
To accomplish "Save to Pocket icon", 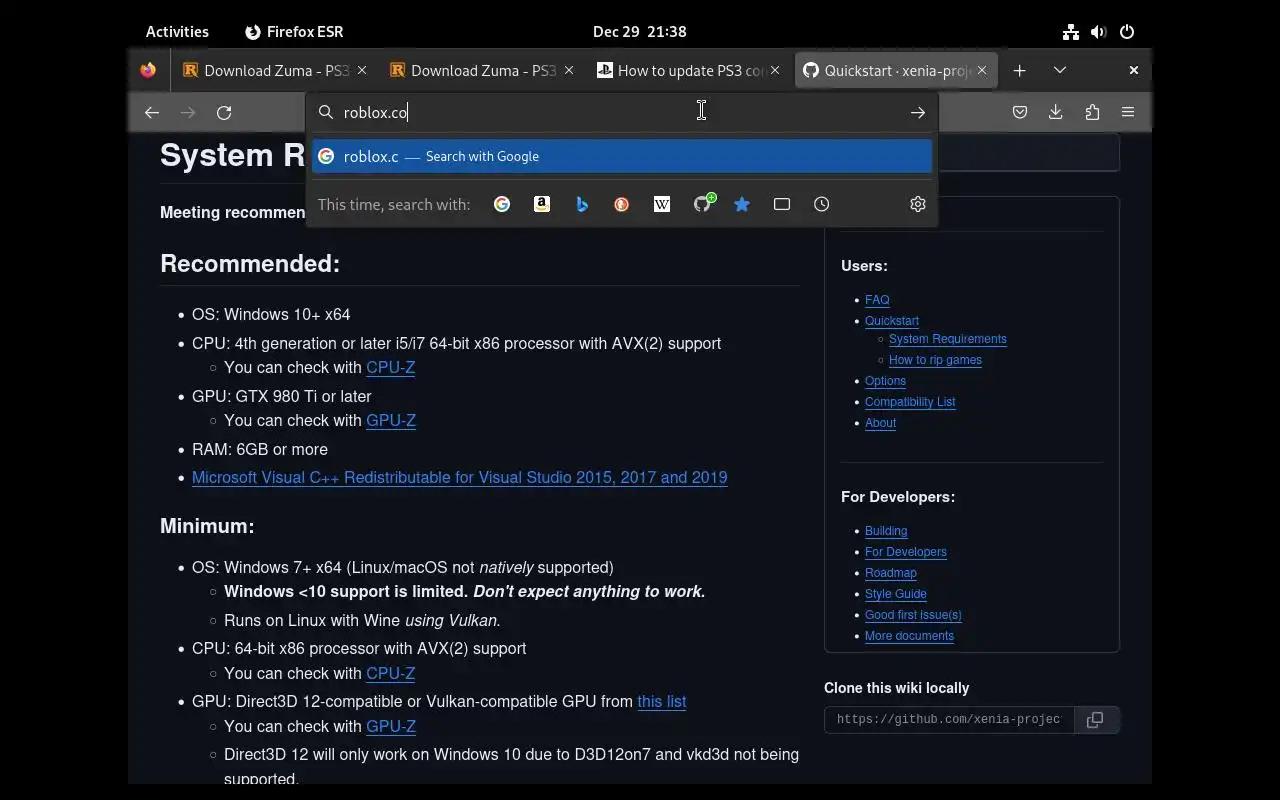I will tap(1020, 113).
